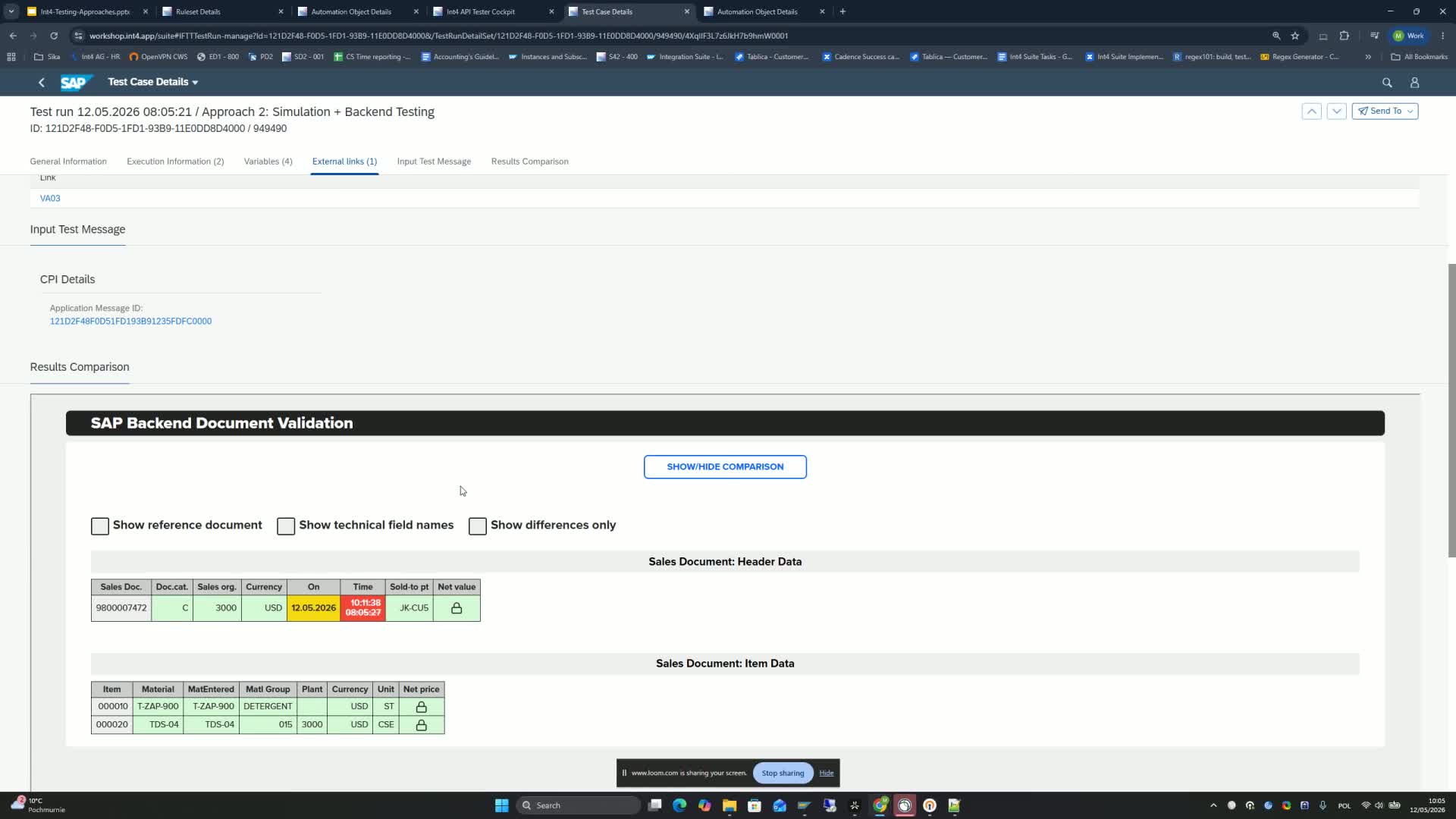Open the search icon in SAP header
1456x819 pixels.
[x=1387, y=83]
